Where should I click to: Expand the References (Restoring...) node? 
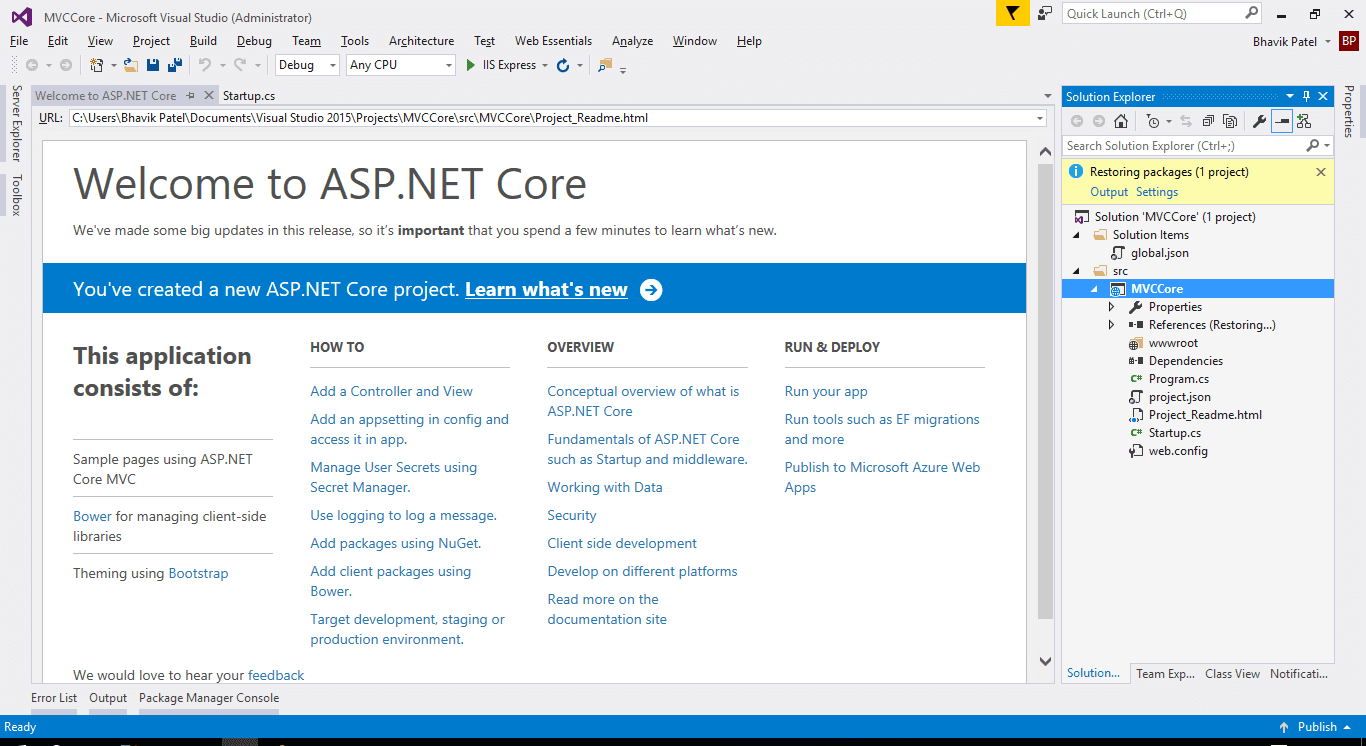tap(1111, 325)
